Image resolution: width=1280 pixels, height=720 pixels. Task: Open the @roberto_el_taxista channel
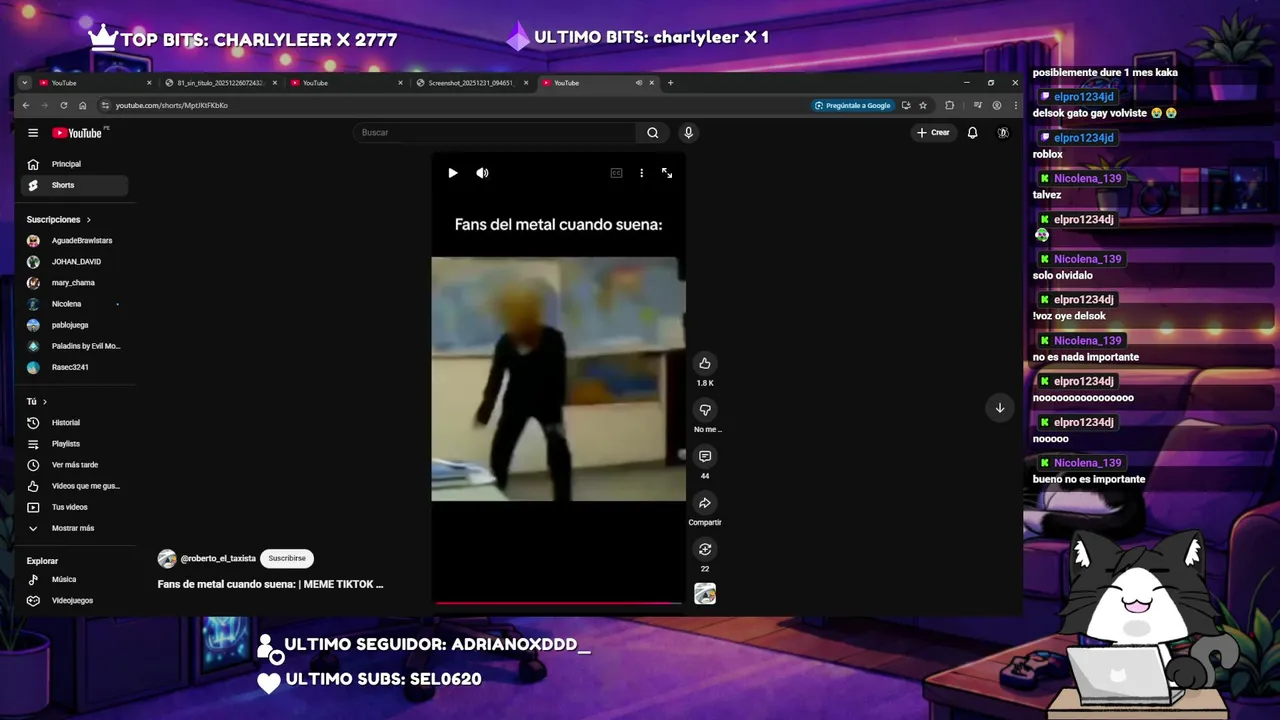(x=218, y=559)
